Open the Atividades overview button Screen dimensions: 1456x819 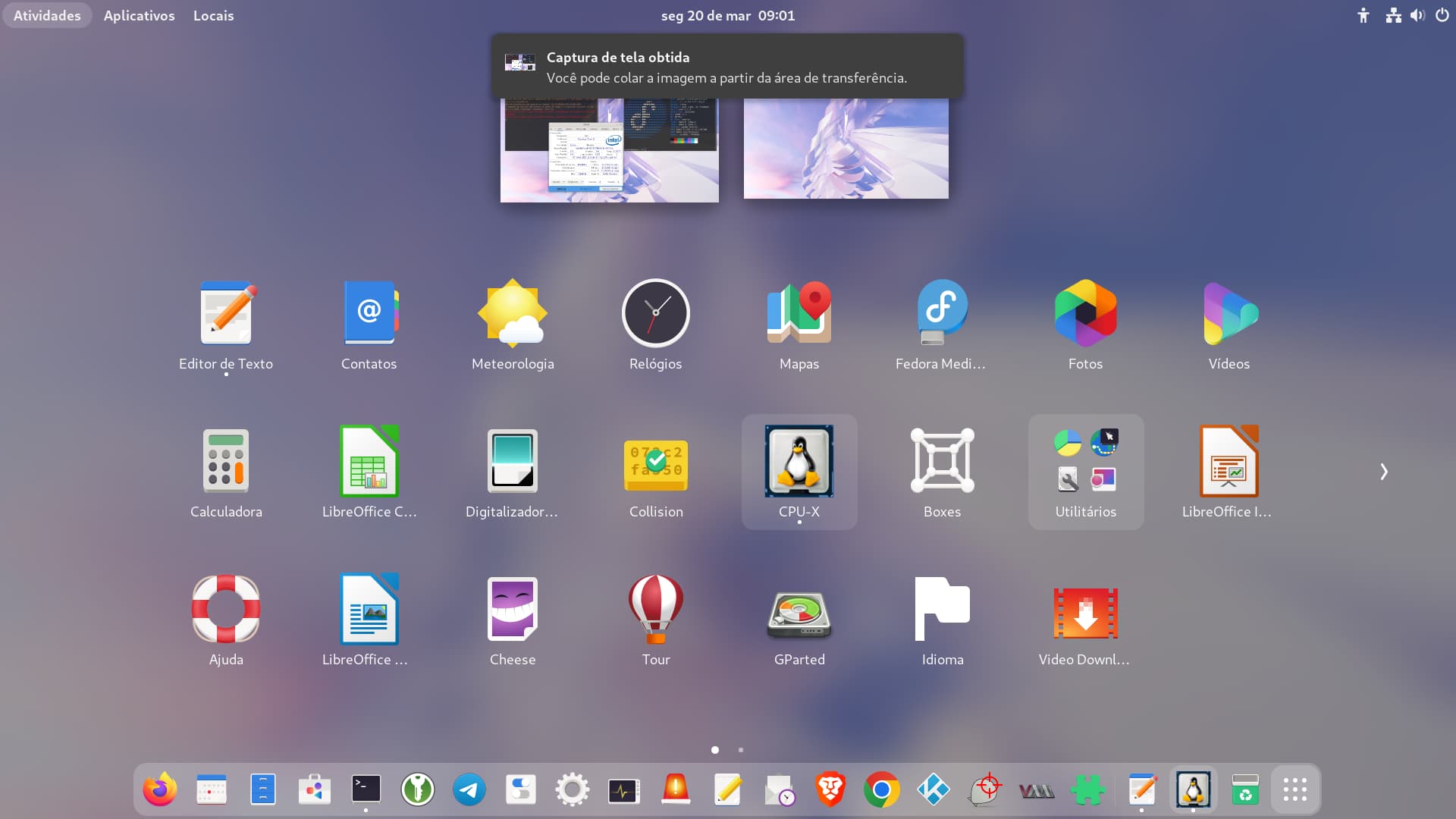coord(47,15)
